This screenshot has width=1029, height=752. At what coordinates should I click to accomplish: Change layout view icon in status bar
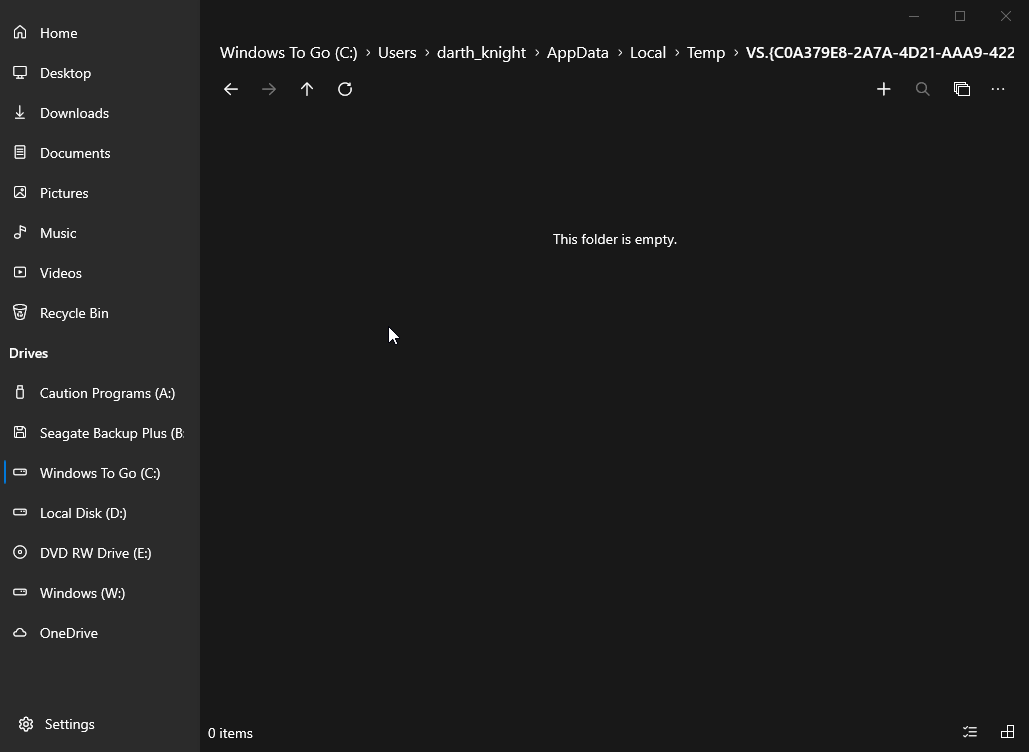tap(1007, 732)
